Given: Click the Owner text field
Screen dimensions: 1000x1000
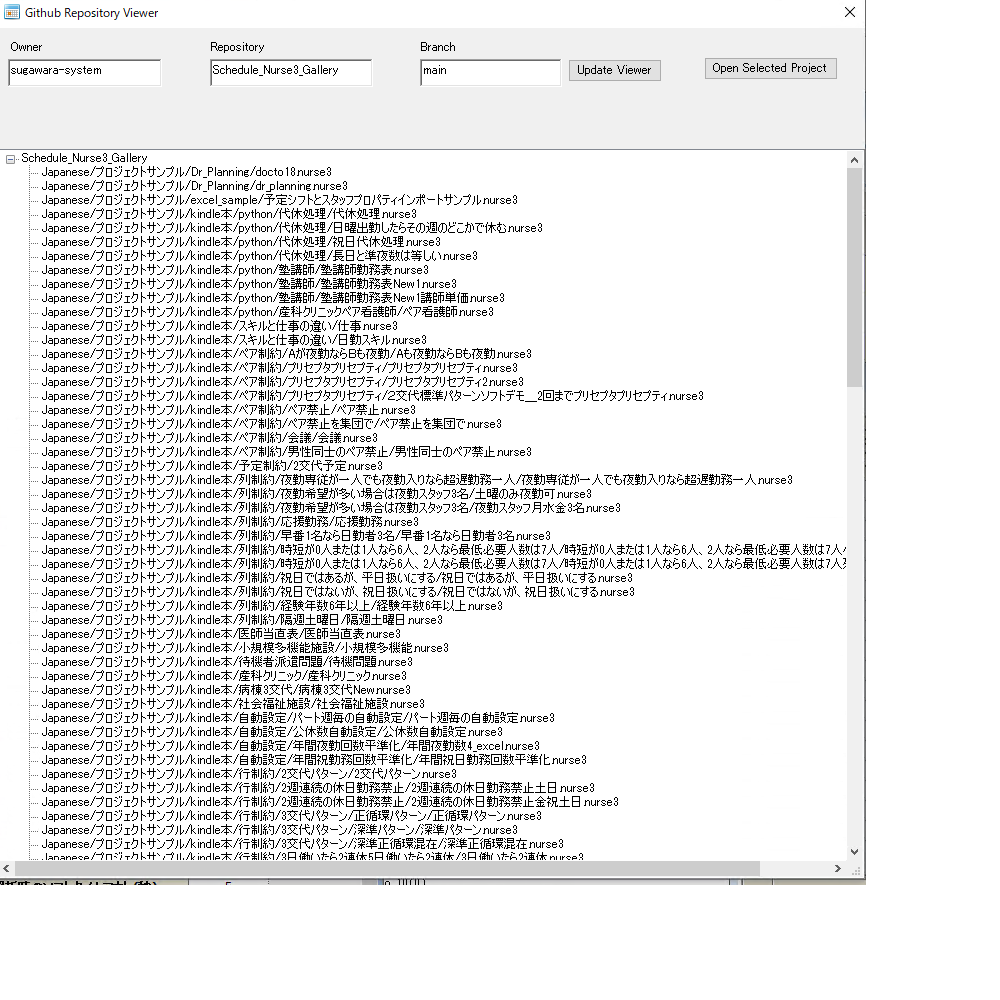Looking at the screenshot, I should 85,72.
